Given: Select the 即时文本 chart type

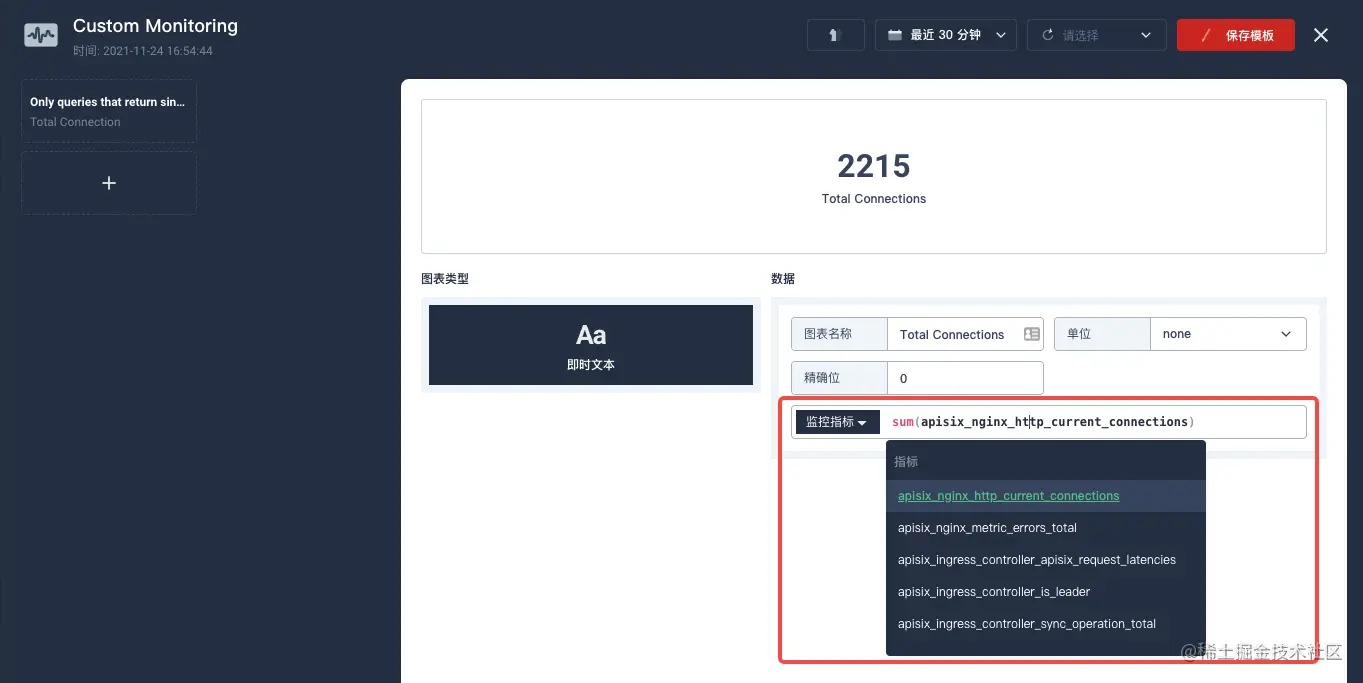Looking at the screenshot, I should (x=591, y=345).
